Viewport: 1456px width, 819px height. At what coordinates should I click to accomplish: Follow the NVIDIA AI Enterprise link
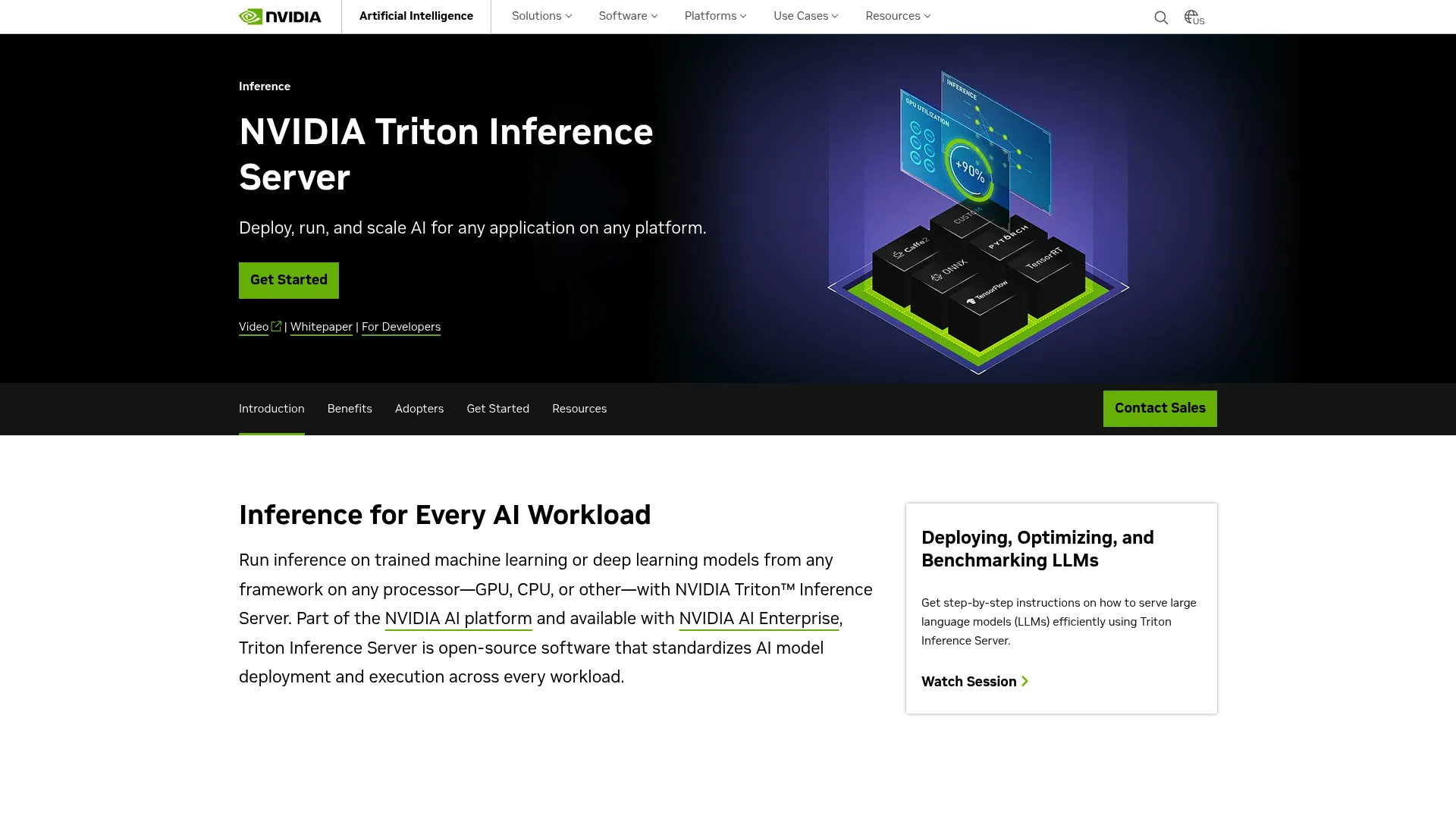759,619
